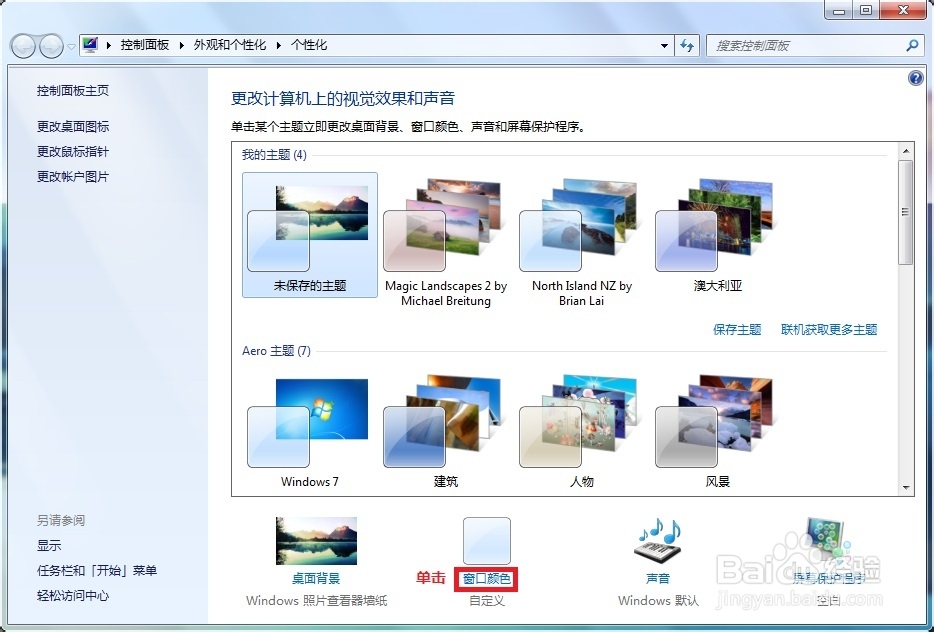
Task: Open 更改帐户图片 link
Action: pos(73,176)
